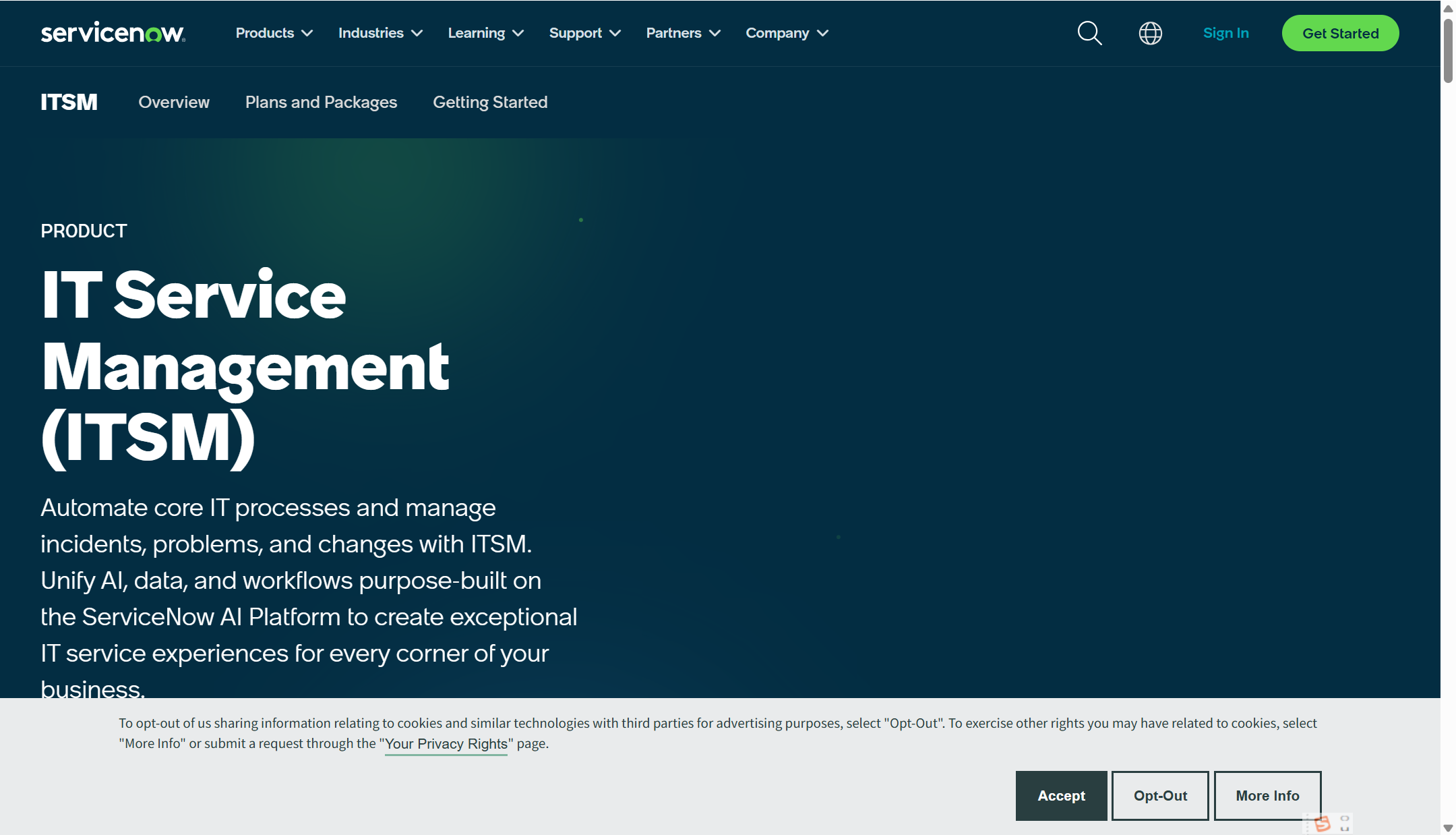Open the globe language selector
This screenshot has height=835, width=1456.
(x=1150, y=33)
